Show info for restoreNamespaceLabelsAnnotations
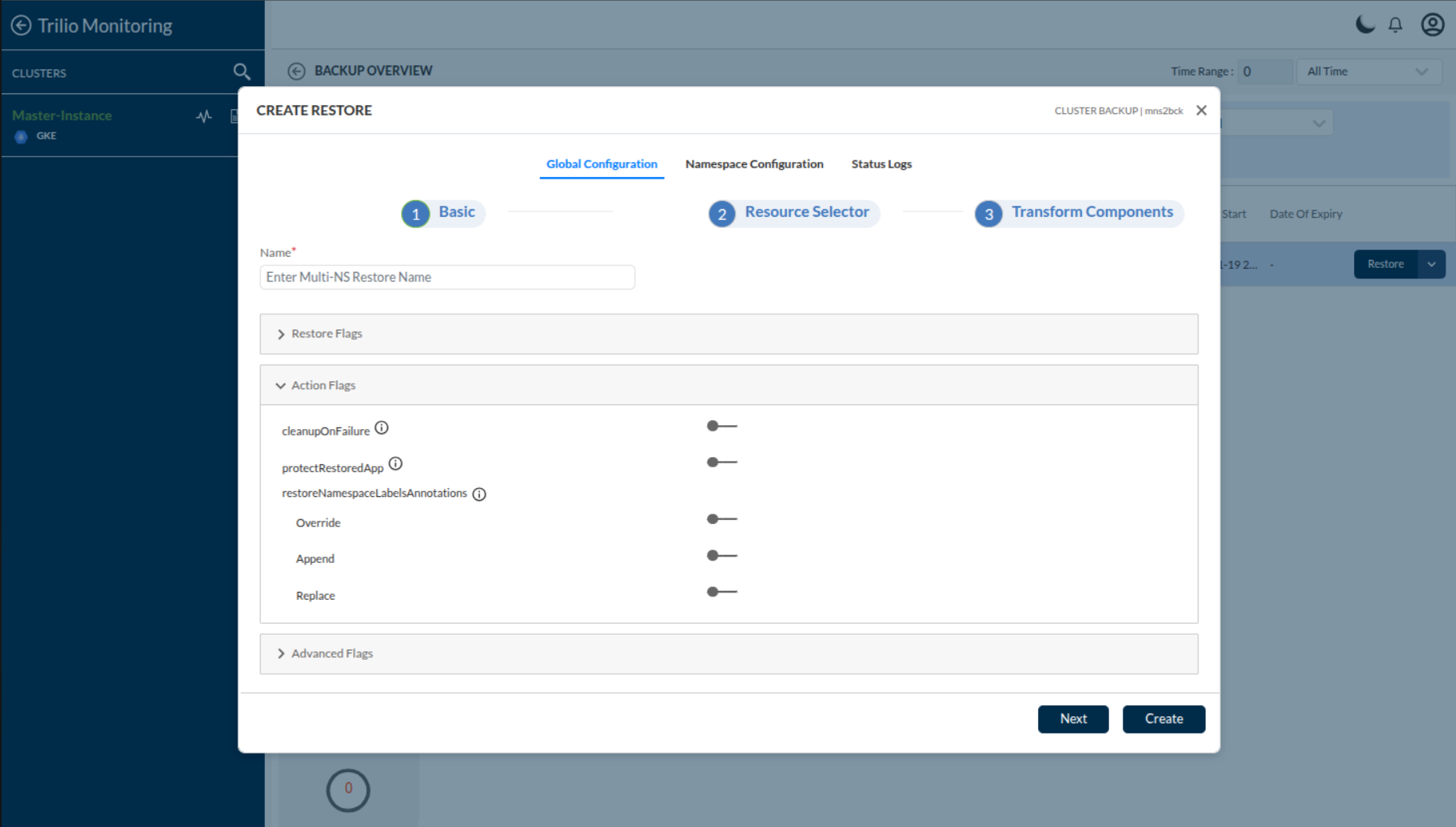 [x=479, y=494]
